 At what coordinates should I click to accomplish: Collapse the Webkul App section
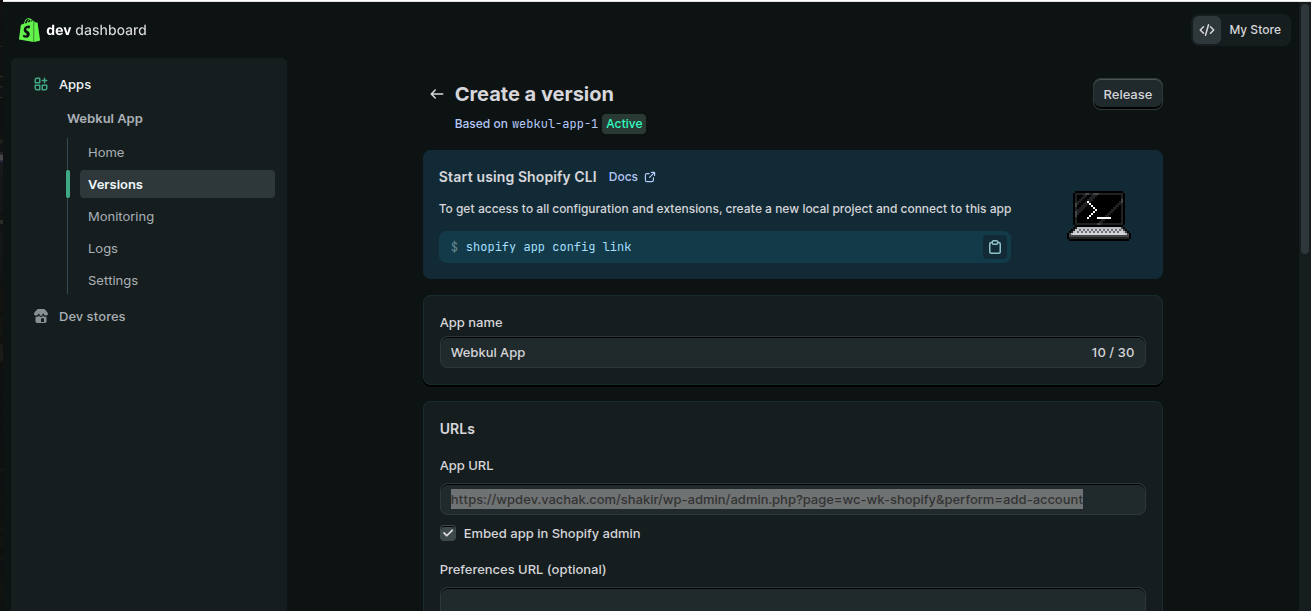(104, 118)
